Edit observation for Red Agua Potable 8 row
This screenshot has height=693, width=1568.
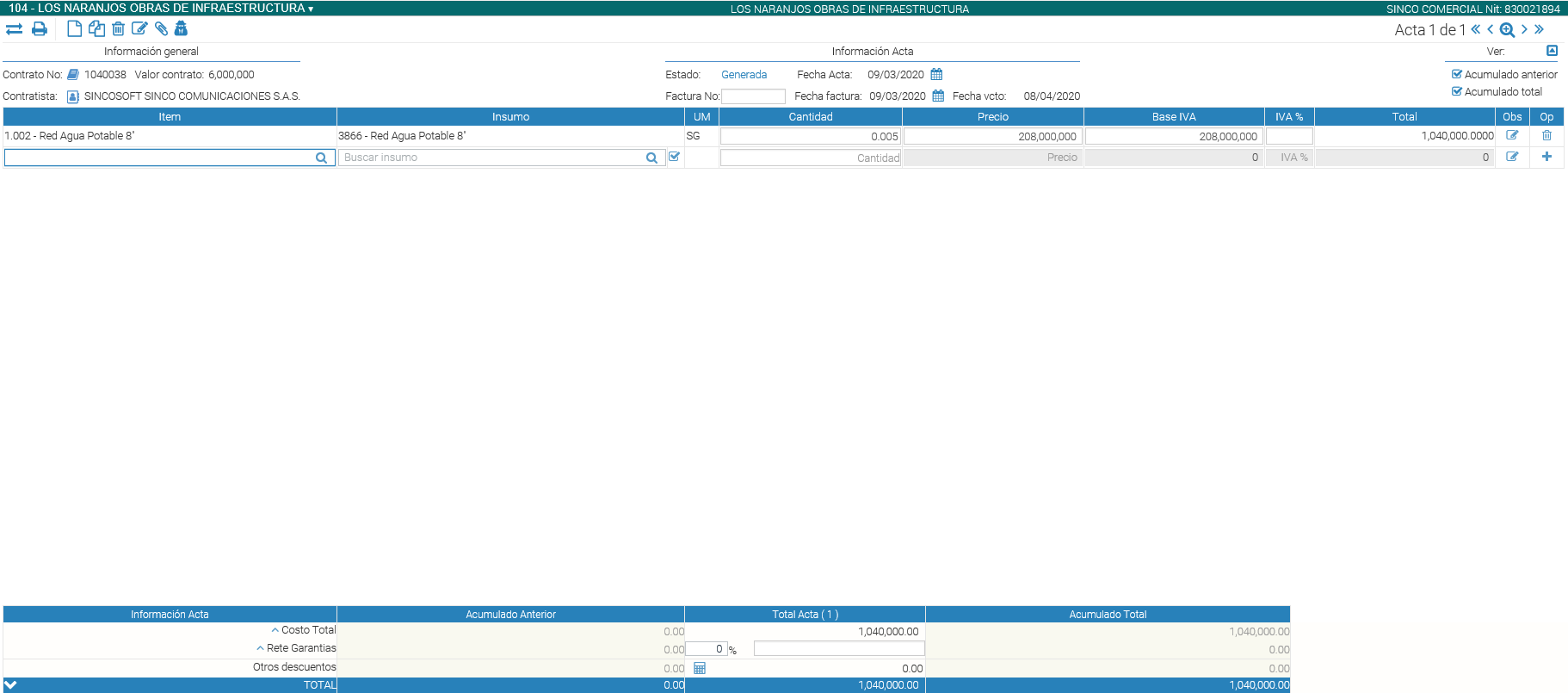tap(1512, 135)
